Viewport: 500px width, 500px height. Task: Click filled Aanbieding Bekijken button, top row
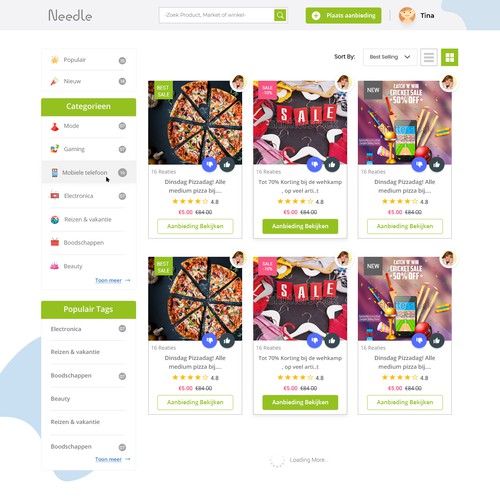(300, 226)
